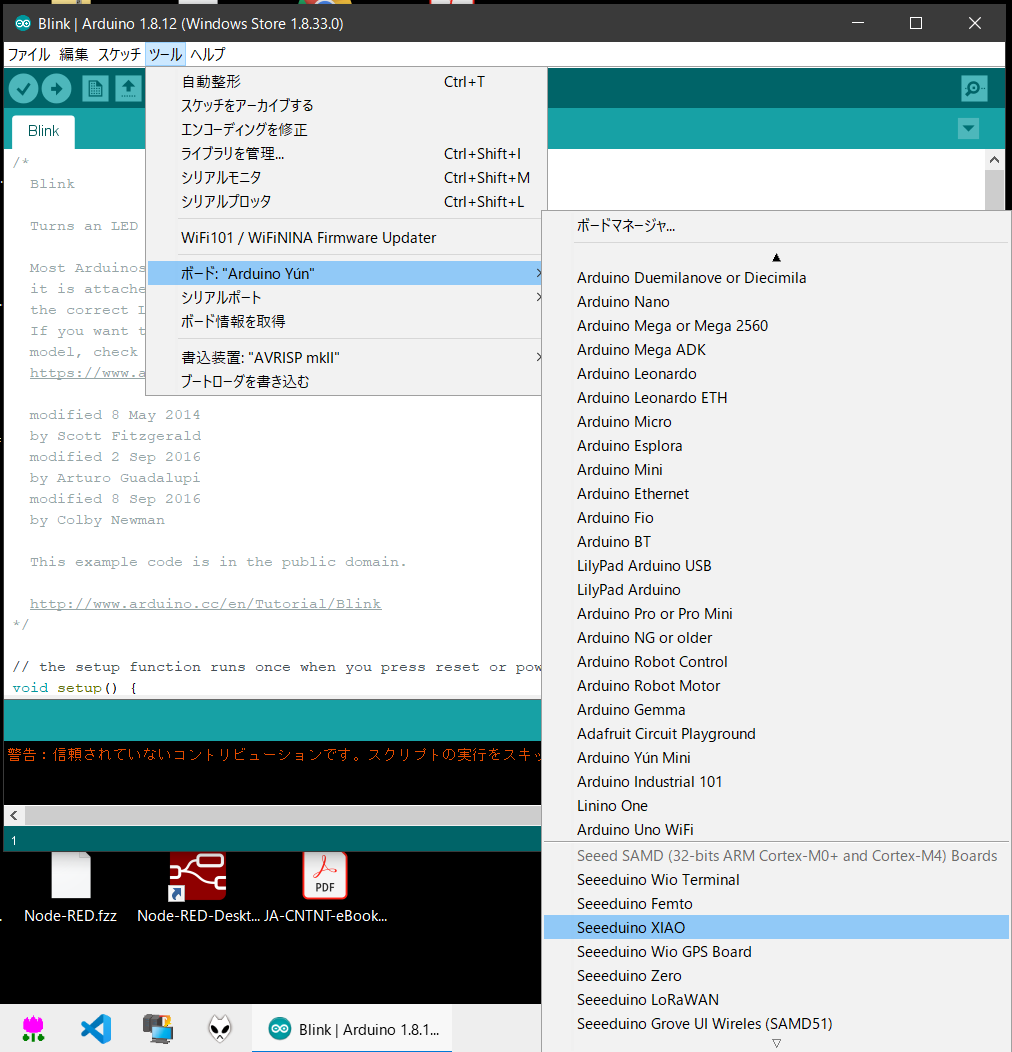Launch Visual Studio Code from the taskbar

96,1029
